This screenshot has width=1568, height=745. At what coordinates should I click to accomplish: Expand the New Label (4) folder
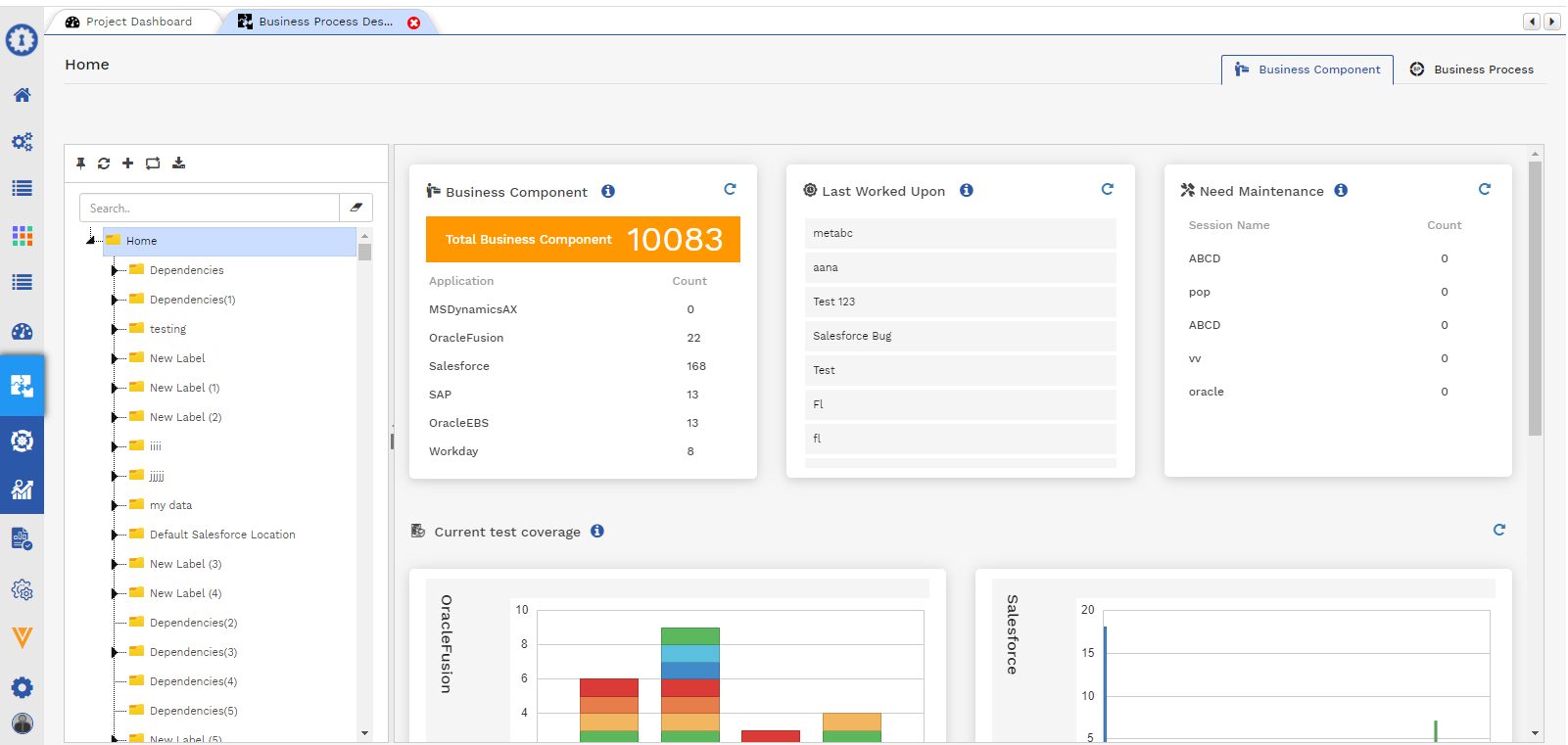(x=114, y=594)
